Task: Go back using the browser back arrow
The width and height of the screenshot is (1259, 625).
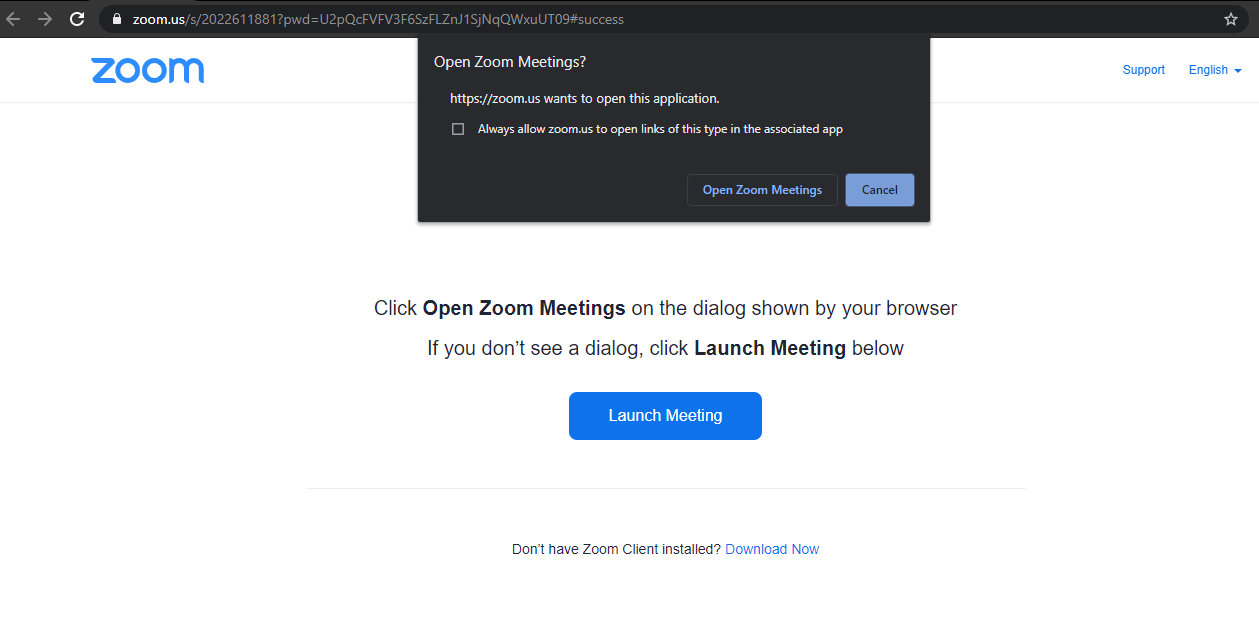Action: click(14, 19)
